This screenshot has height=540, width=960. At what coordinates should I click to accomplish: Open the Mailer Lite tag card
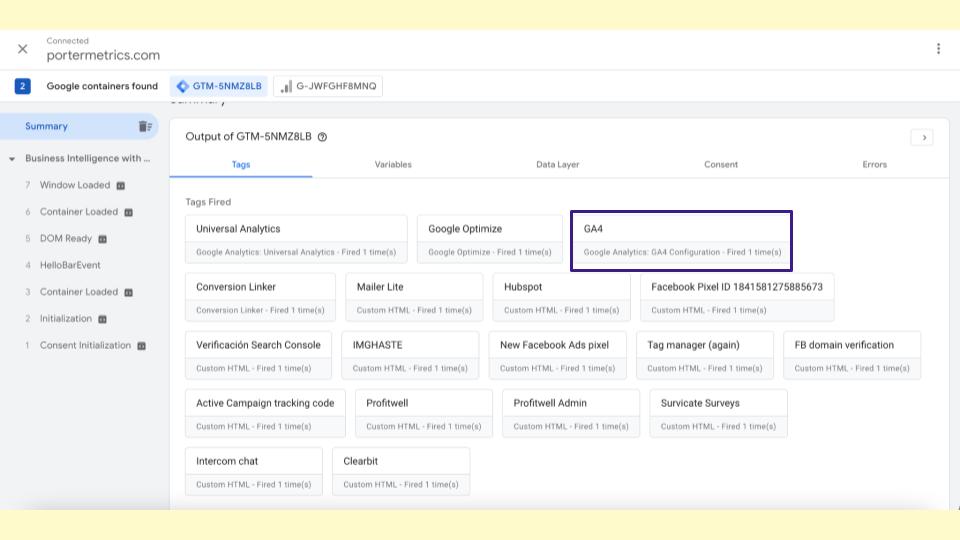pos(414,298)
